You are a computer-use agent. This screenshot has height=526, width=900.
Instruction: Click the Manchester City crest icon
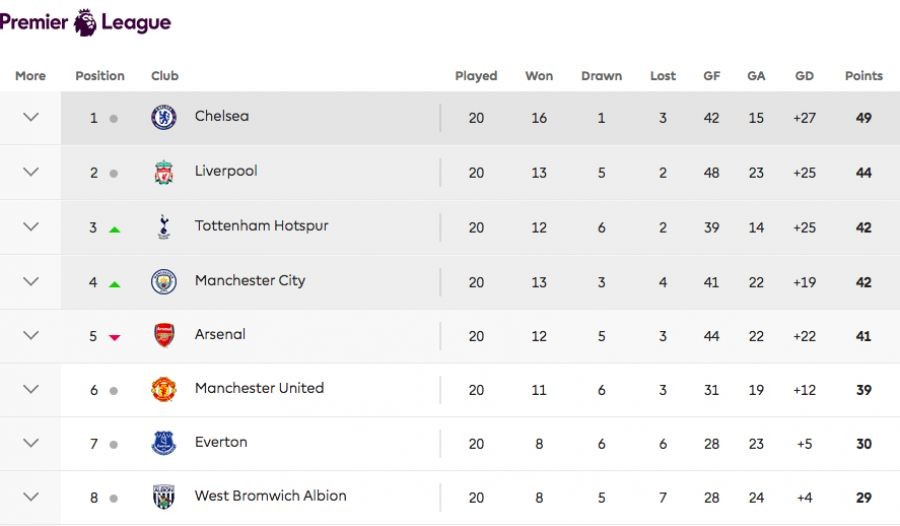pos(164,282)
